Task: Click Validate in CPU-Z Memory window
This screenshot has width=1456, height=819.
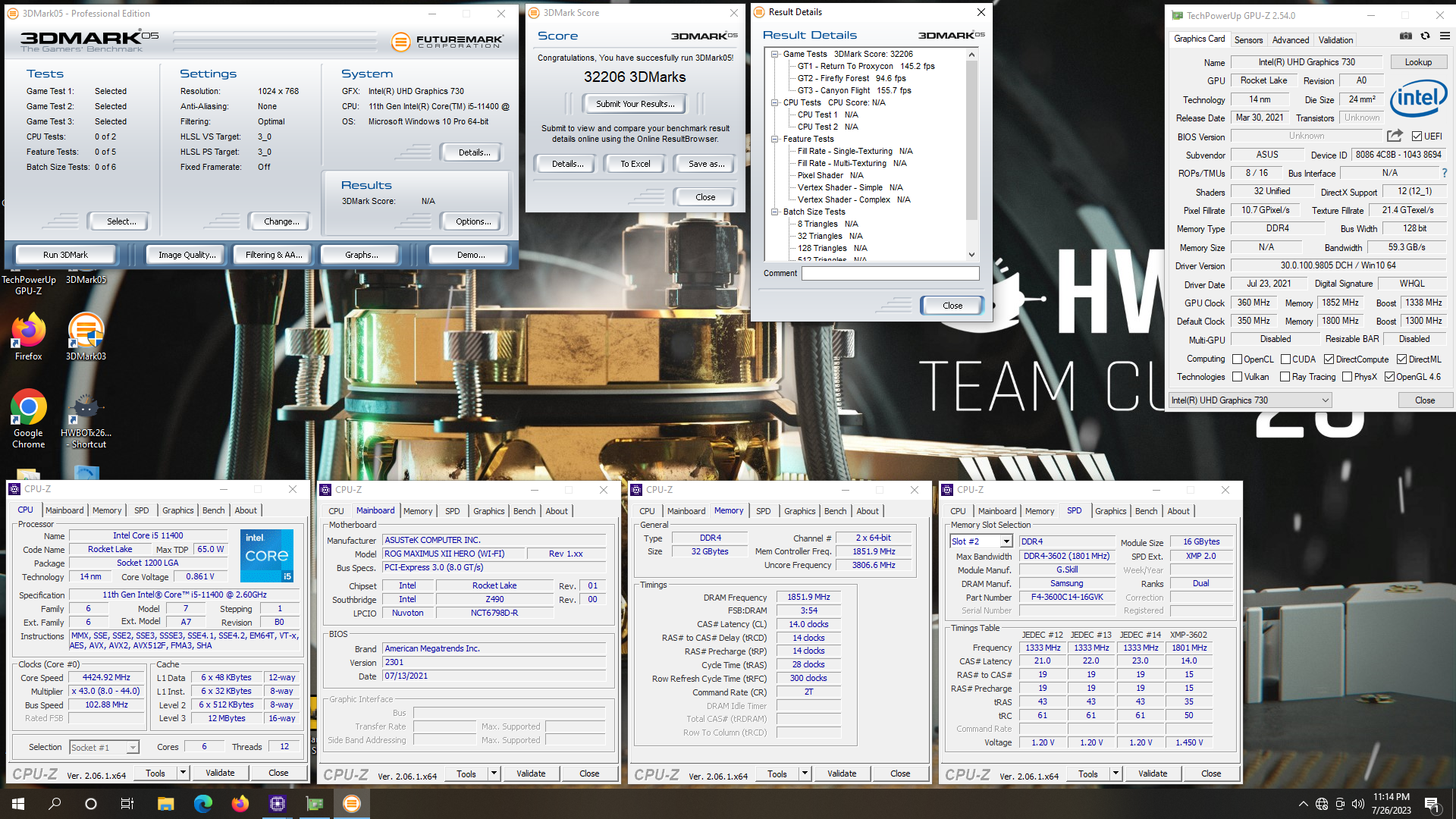Action: coord(842,773)
